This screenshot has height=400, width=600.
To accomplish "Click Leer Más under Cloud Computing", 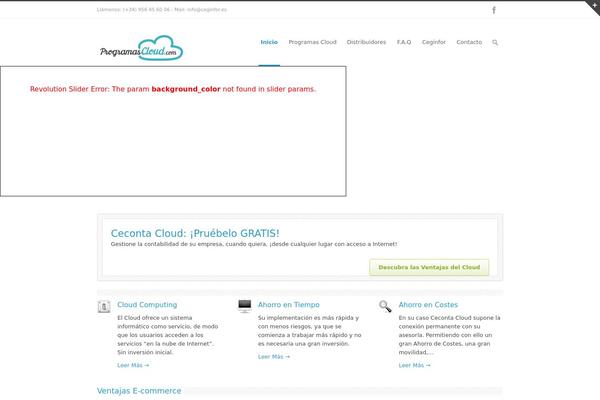I will (x=133, y=365).
